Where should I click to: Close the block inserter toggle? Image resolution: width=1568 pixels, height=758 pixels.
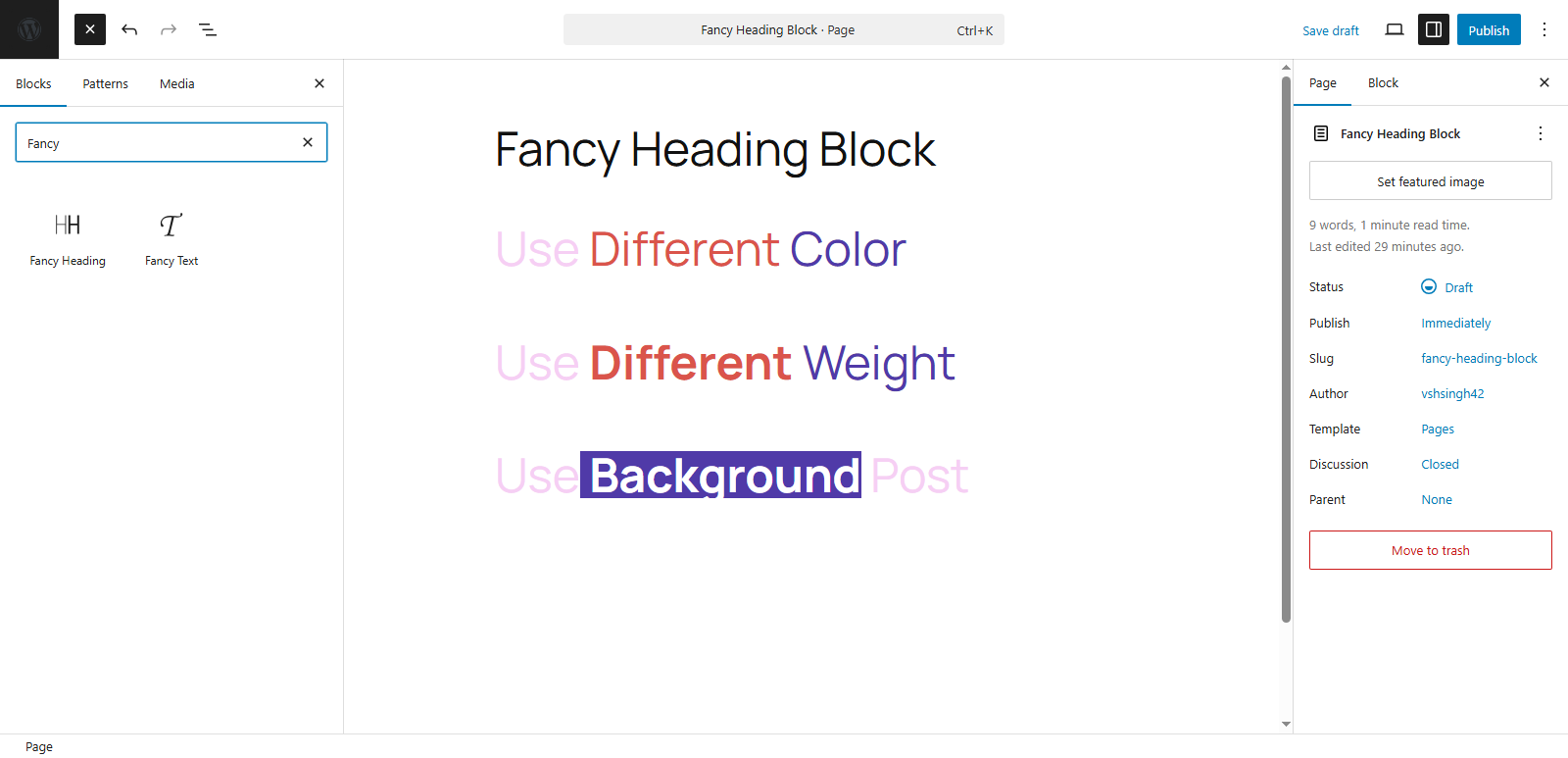(90, 29)
